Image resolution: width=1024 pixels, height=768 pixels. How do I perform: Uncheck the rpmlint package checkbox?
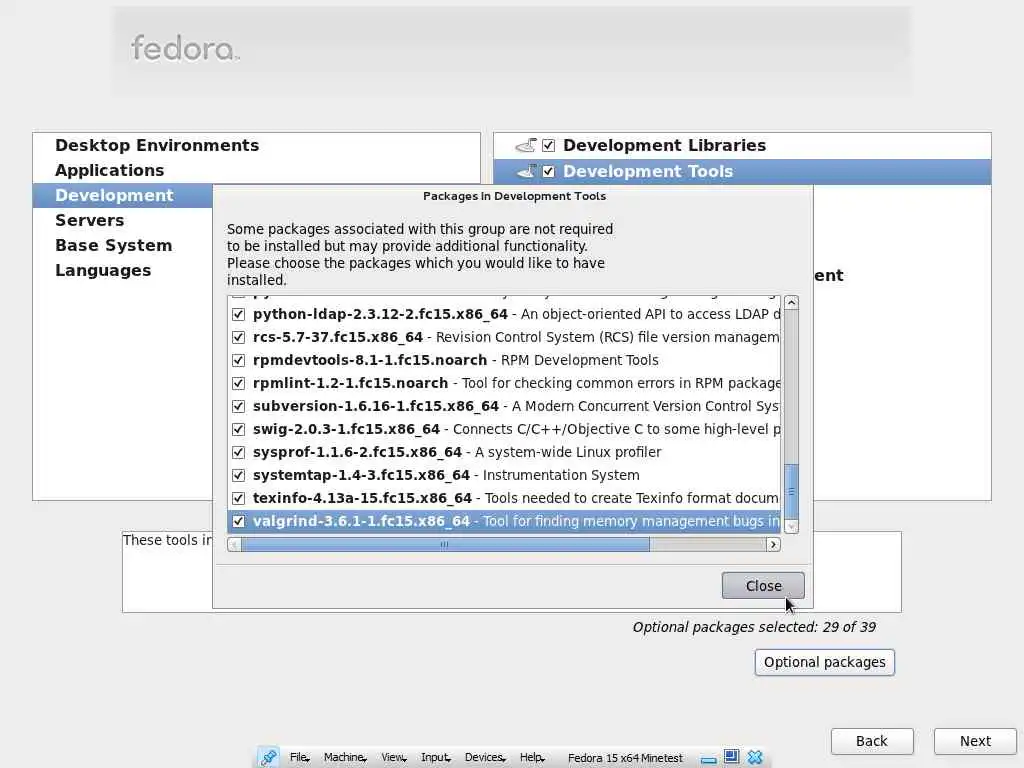(238, 383)
